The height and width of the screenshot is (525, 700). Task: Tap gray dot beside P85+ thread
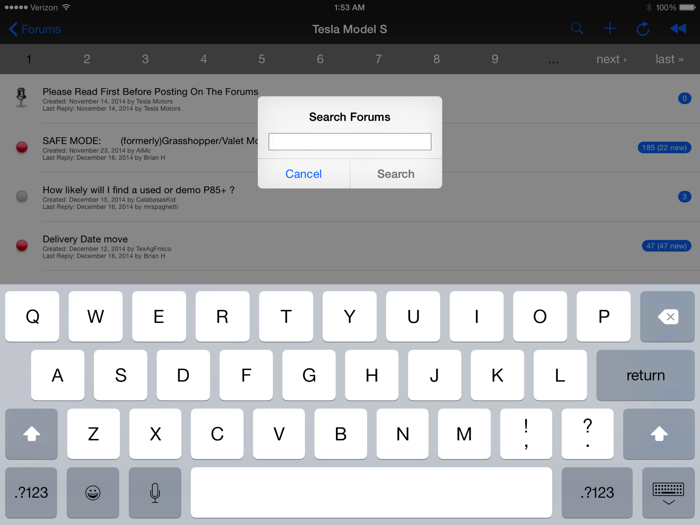21,196
